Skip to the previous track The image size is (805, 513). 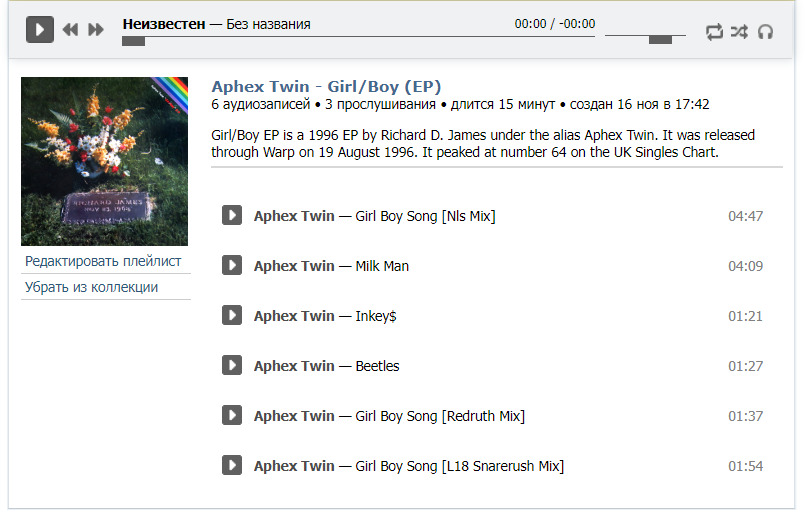[70, 30]
